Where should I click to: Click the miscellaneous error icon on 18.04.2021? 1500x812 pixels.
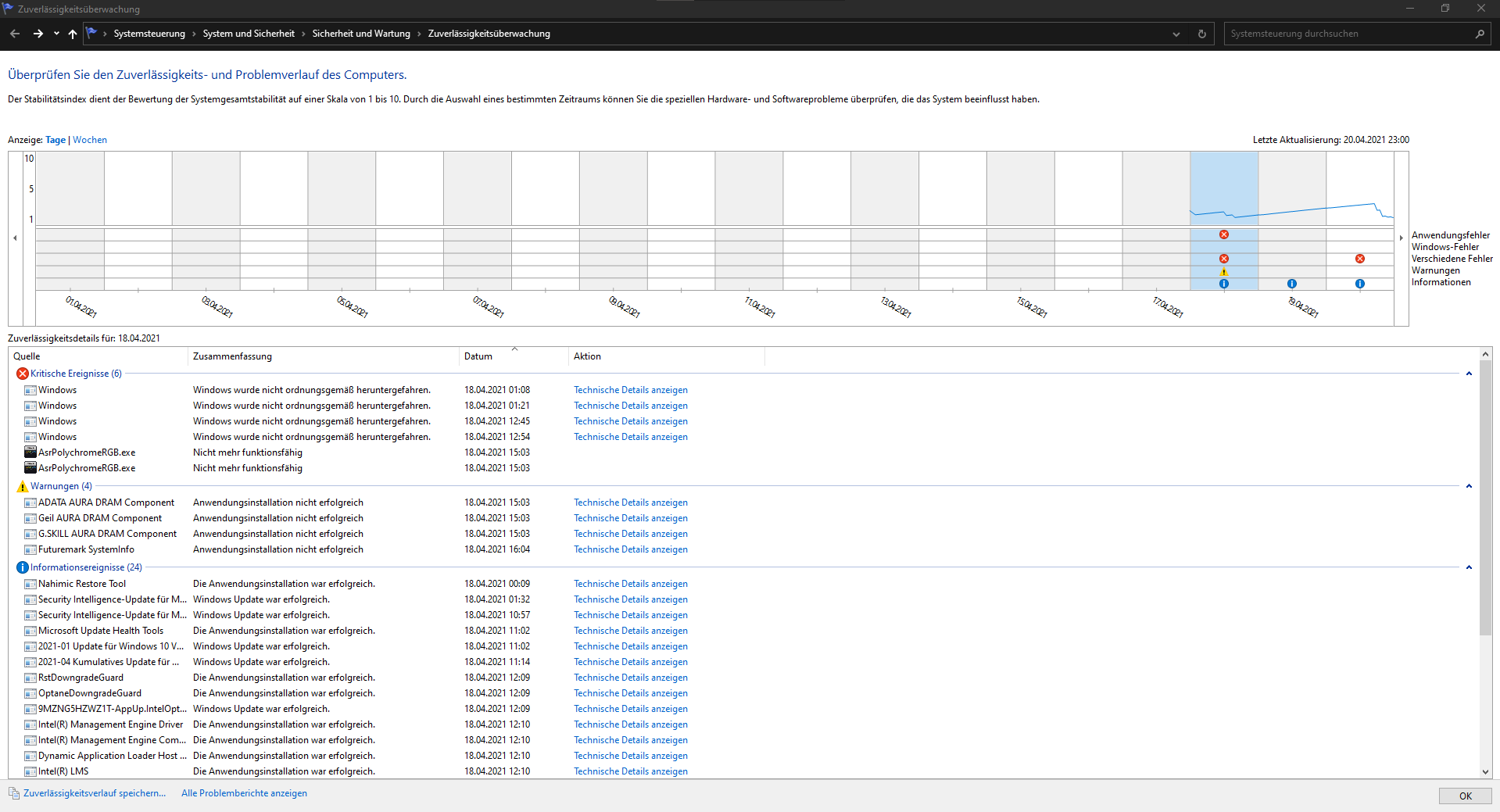point(1224,259)
